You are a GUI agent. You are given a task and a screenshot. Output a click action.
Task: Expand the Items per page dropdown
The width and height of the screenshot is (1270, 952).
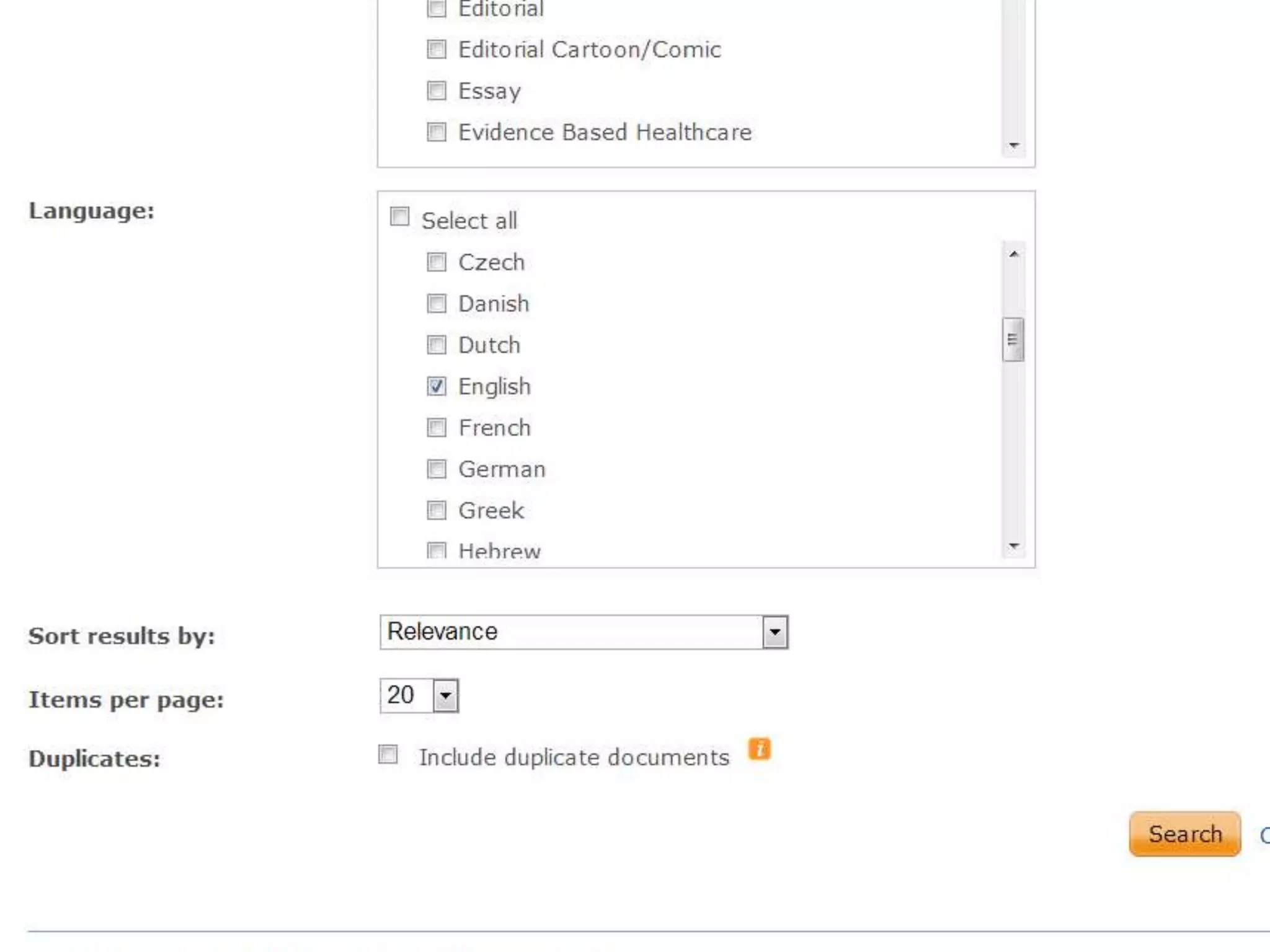(x=419, y=695)
